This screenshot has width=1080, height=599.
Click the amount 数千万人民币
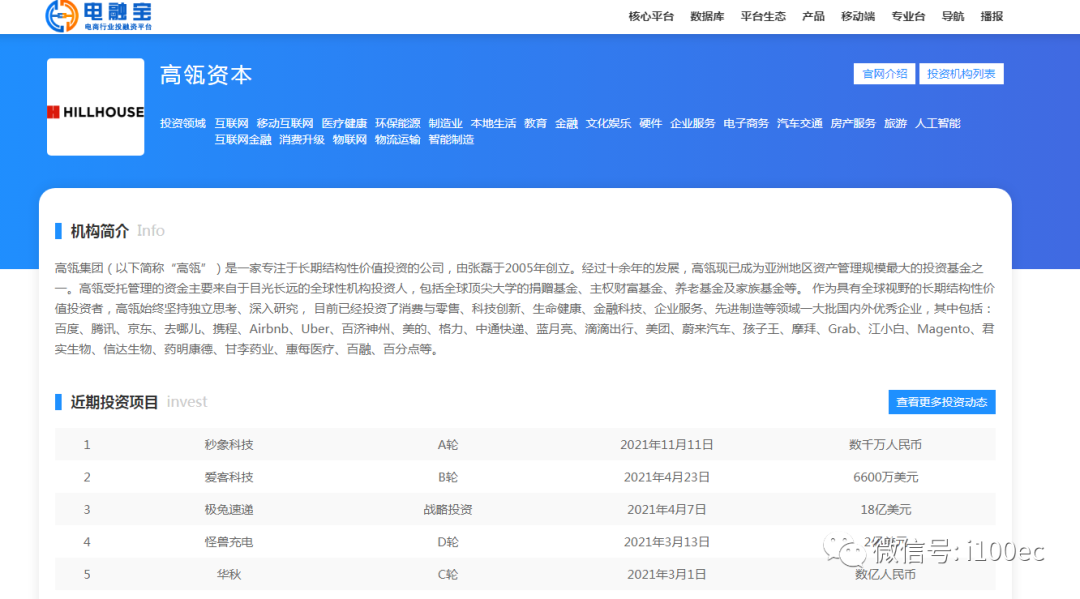tap(885, 445)
